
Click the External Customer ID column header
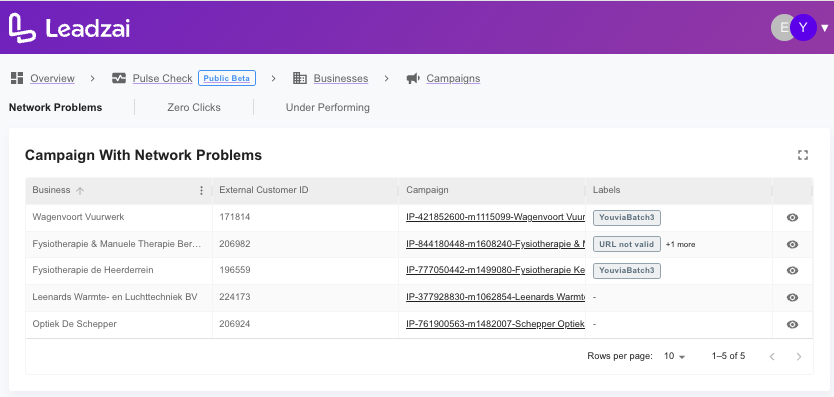(264, 190)
